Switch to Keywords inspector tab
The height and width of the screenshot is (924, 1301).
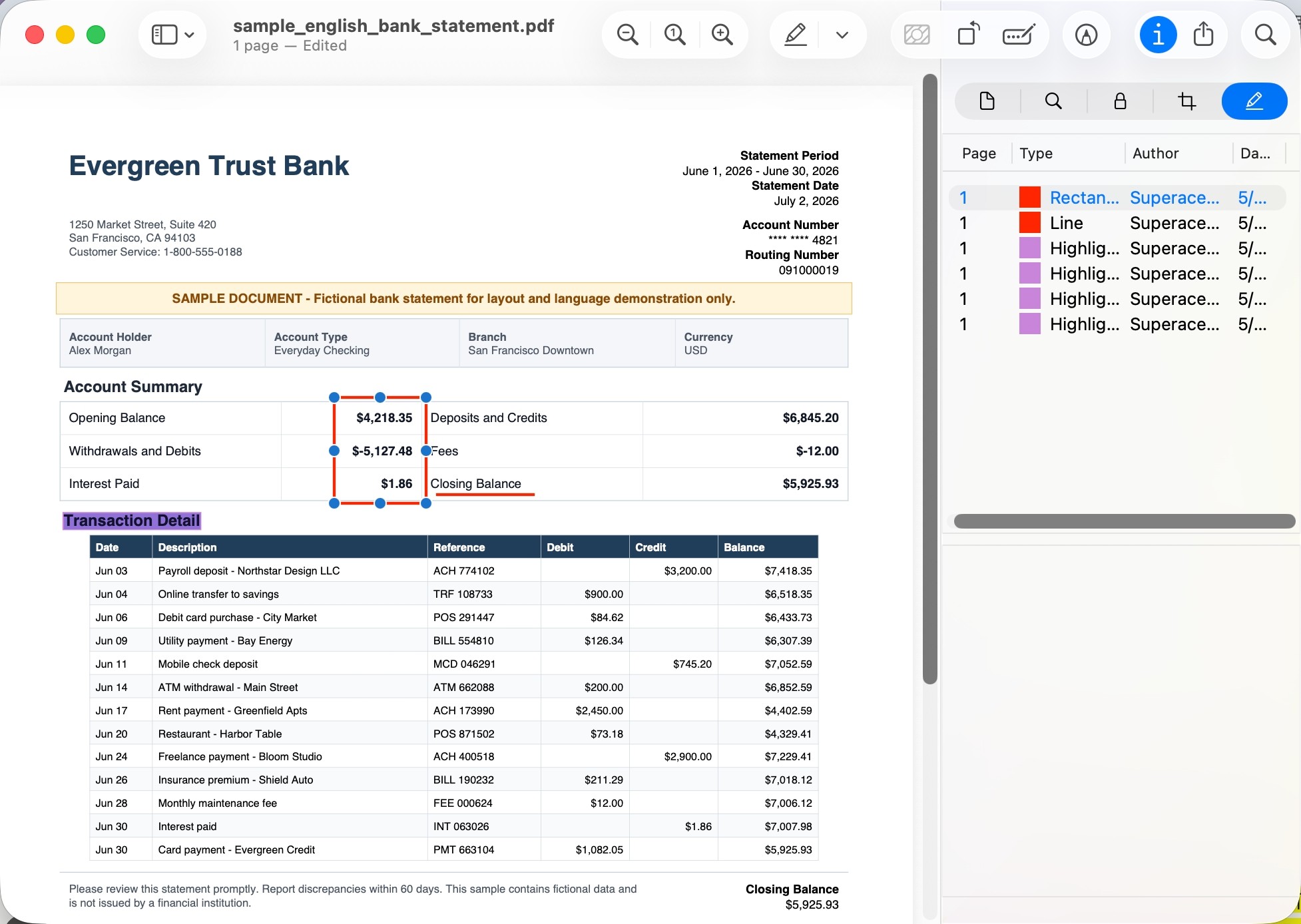point(1053,101)
